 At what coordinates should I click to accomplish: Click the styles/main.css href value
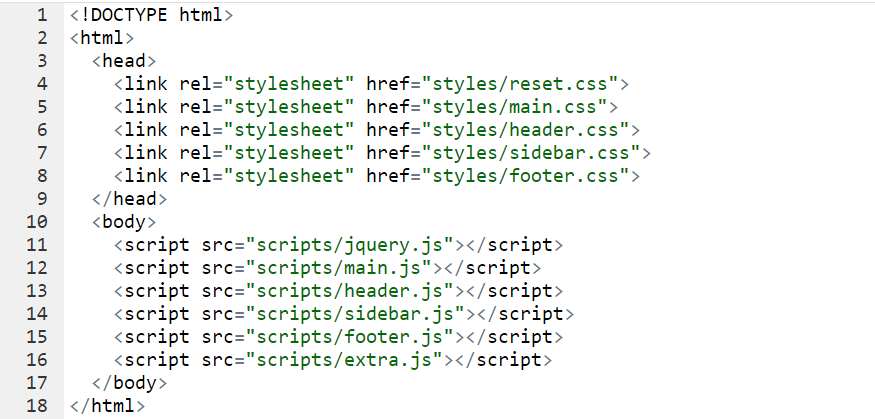521,107
